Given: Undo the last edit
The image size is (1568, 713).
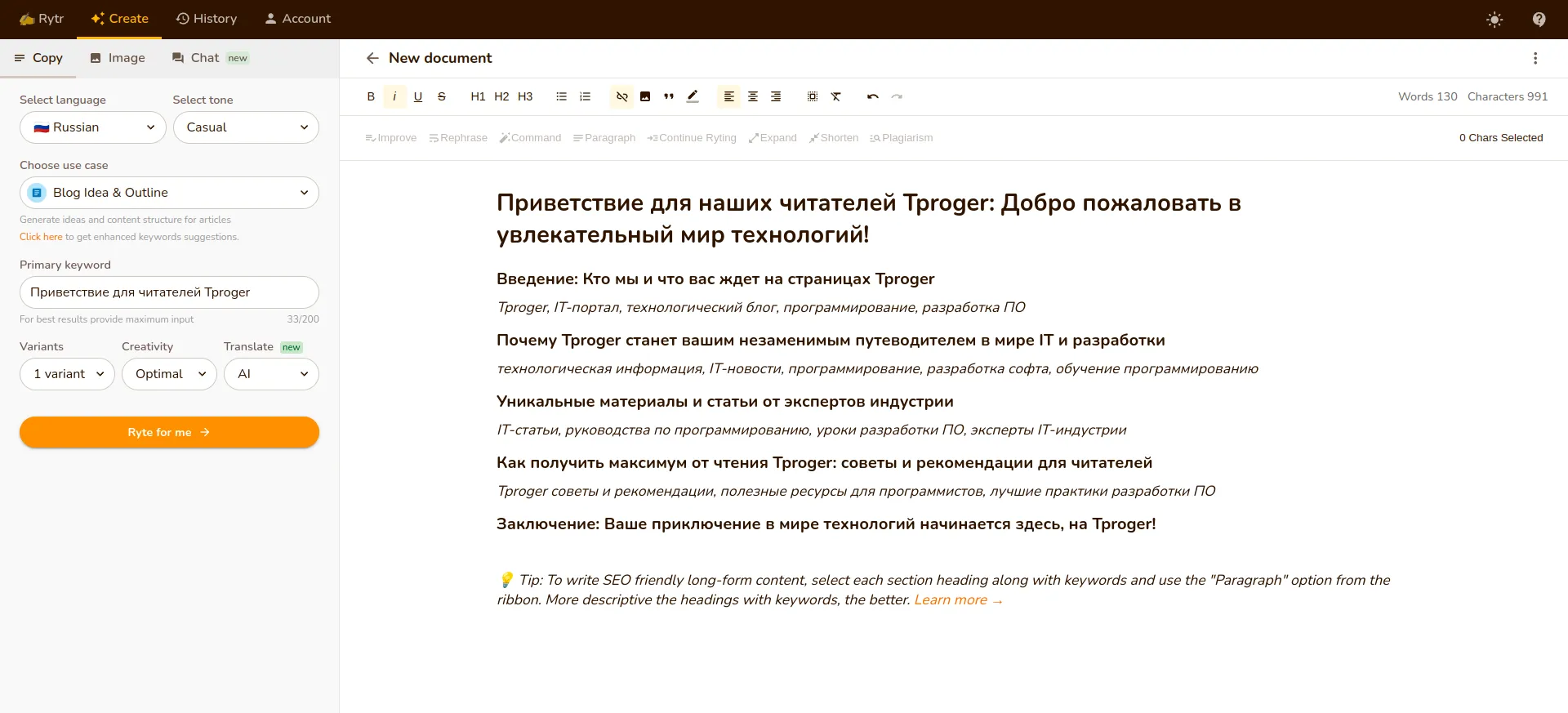Looking at the screenshot, I should click(873, 96).
